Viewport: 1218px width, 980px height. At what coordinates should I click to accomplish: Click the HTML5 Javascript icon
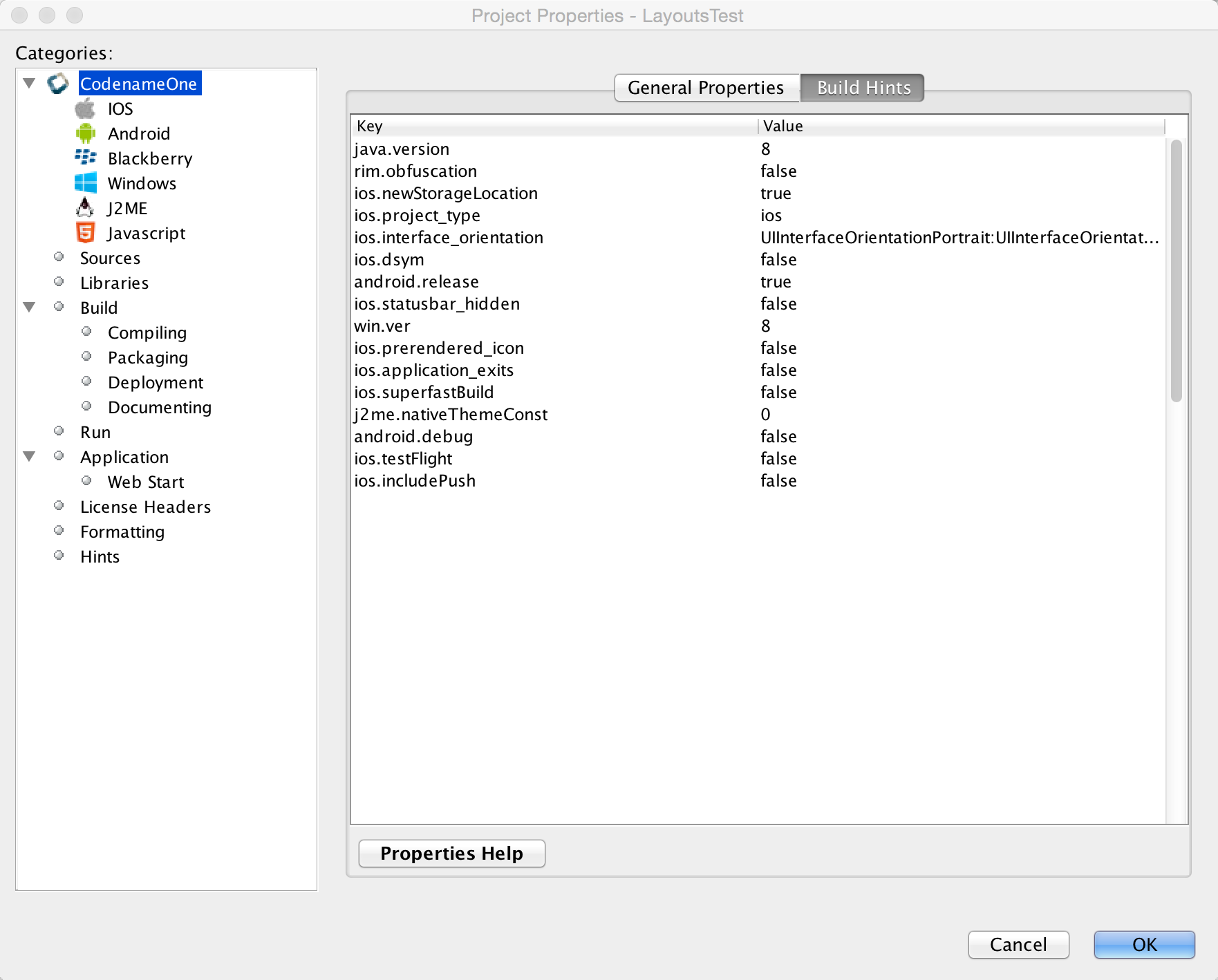coord(86,233)
